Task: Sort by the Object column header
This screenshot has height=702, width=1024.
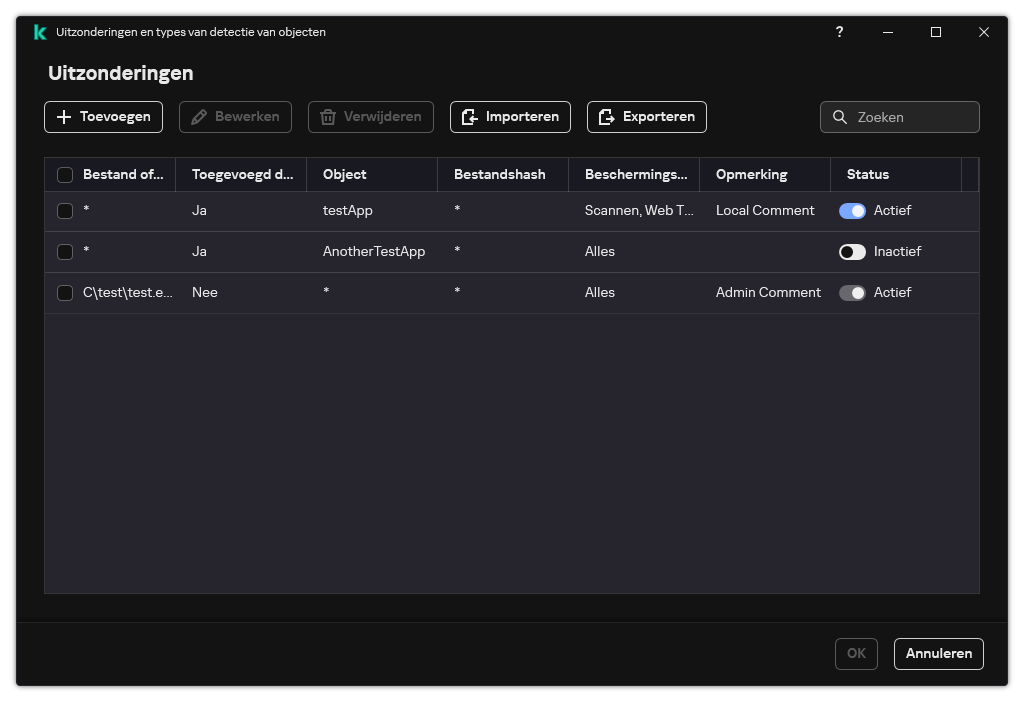Action: (345, 175)
